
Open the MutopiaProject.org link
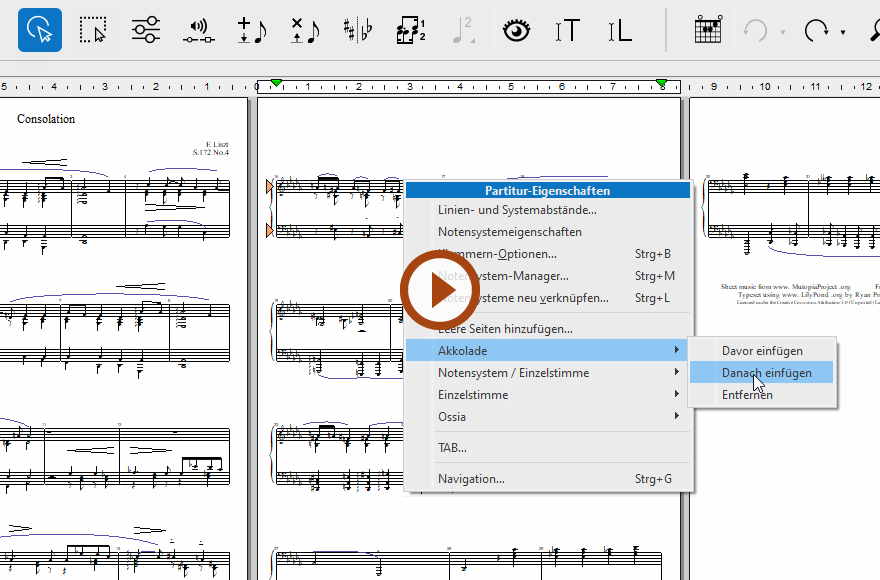pyautogui.click(x=813, y=286)
